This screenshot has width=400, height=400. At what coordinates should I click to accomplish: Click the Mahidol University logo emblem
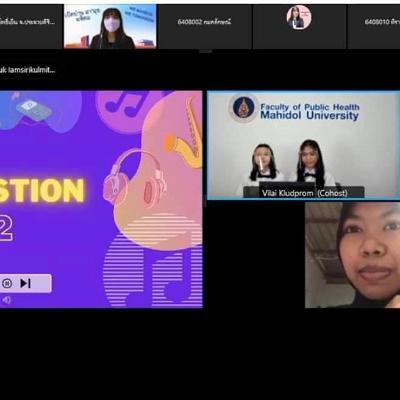point(244,107)
